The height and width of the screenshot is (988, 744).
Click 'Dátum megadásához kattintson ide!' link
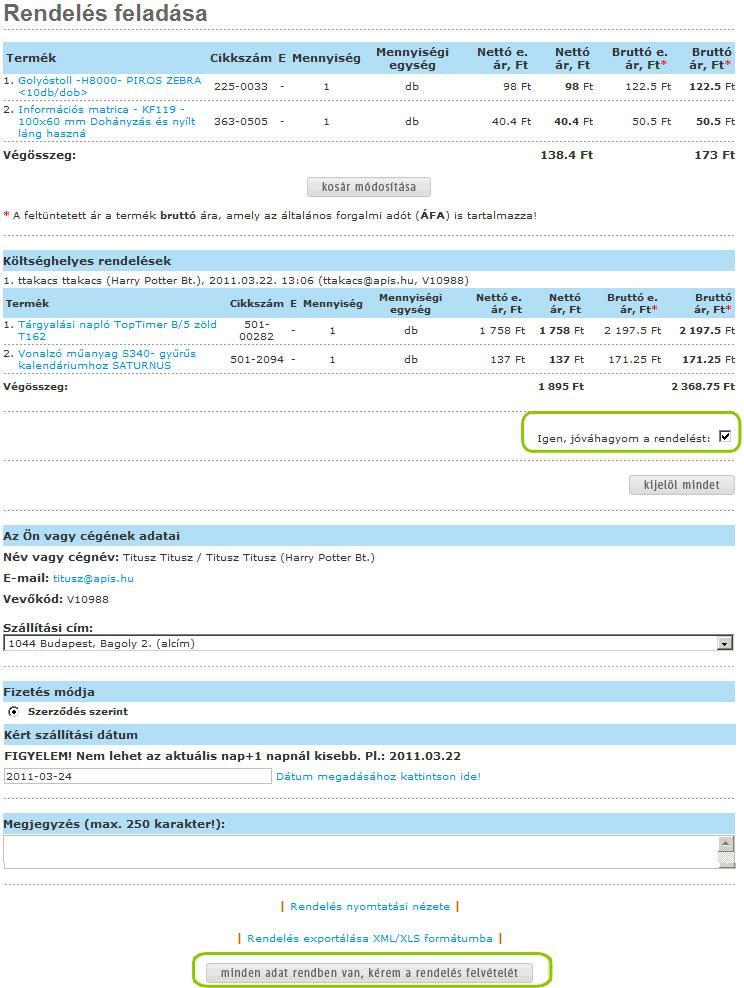tap(378, 776)
